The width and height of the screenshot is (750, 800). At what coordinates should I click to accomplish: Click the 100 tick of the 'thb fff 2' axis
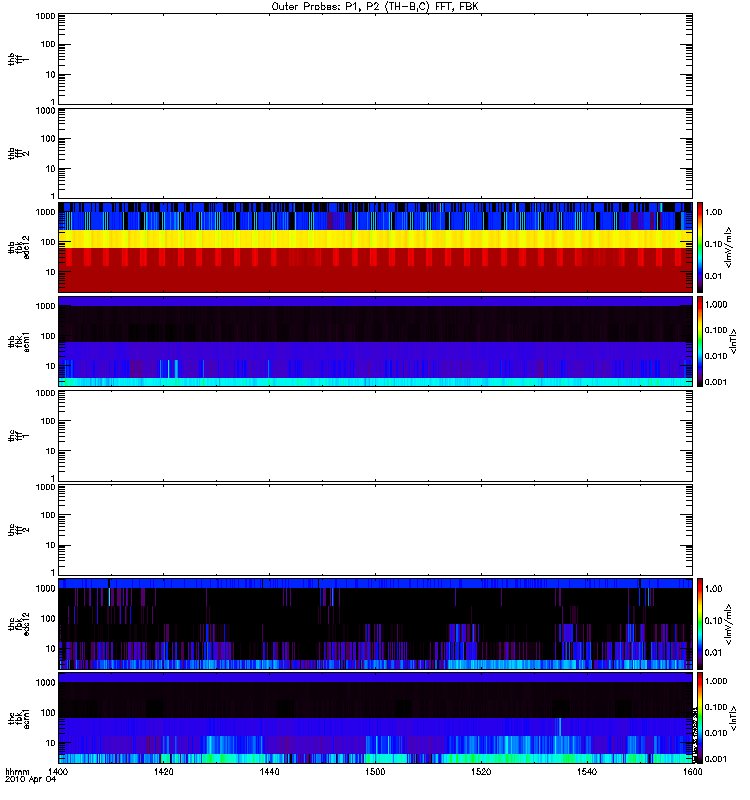(47, 139)
